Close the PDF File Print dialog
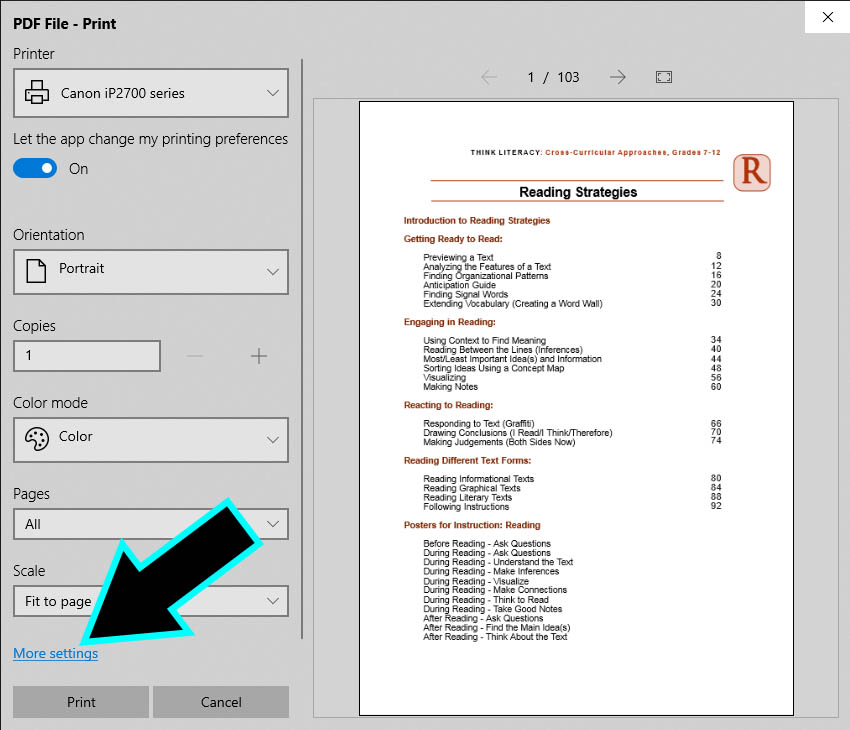850x730 pixels. [x=827, y=17]
